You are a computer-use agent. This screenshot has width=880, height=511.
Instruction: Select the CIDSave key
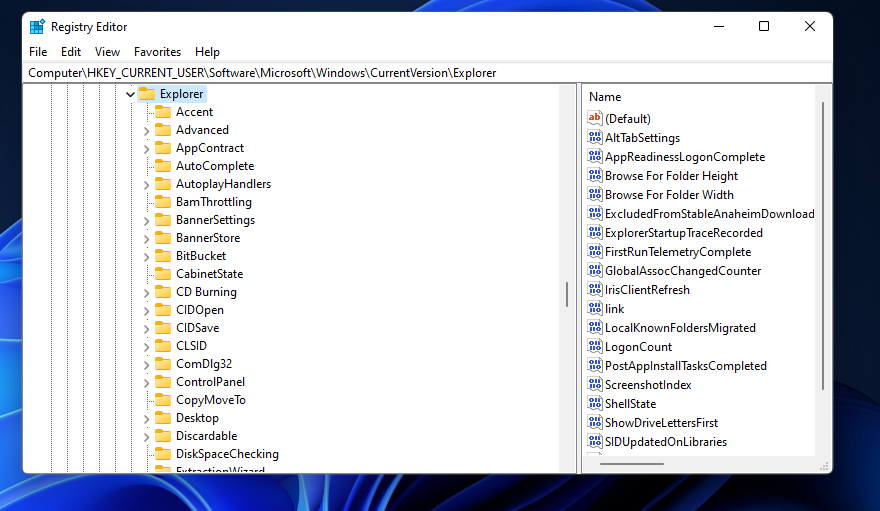(x=197, y=328)
